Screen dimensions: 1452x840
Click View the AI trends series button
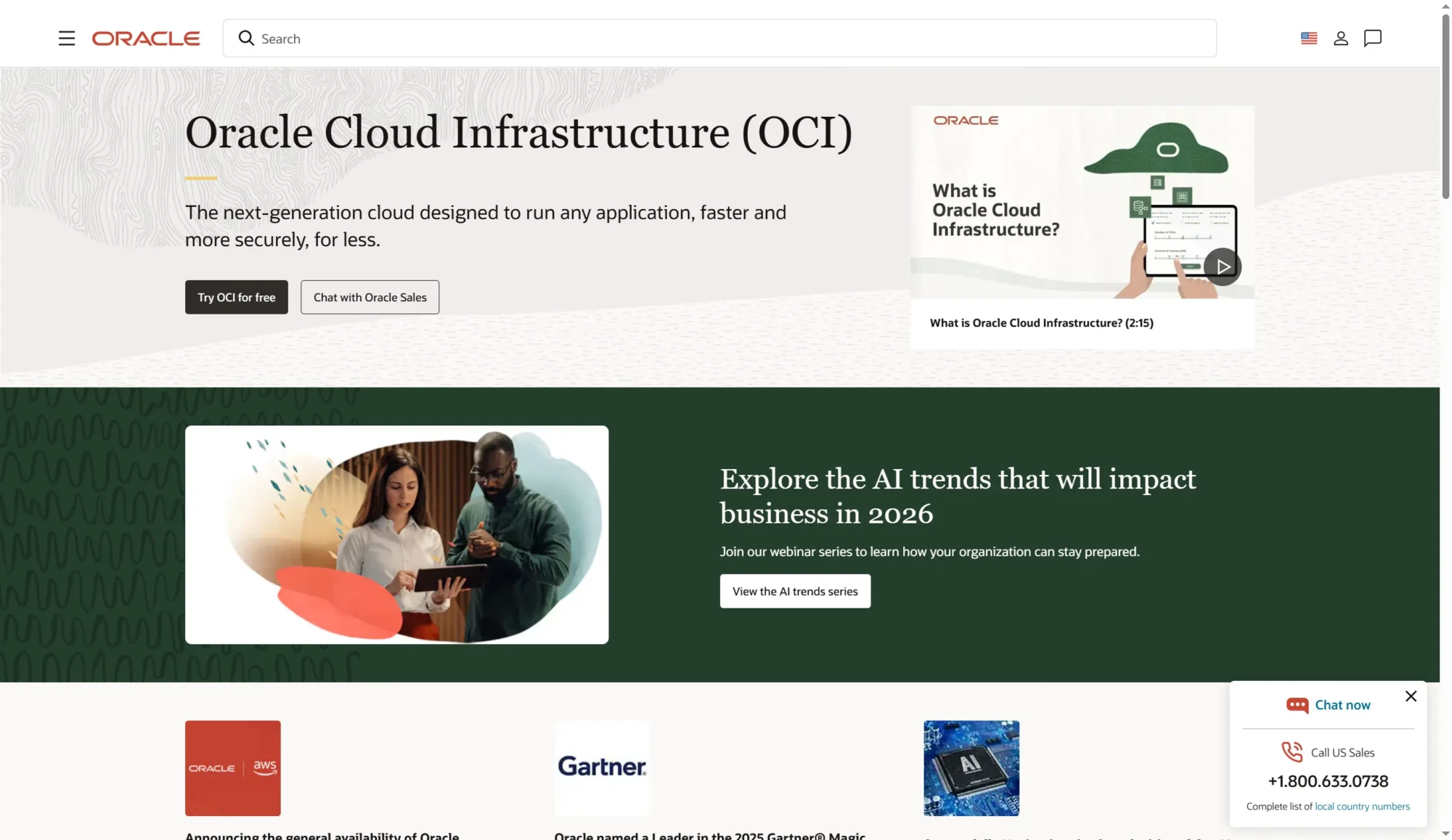pyautogui.click(x=795, y=591)
